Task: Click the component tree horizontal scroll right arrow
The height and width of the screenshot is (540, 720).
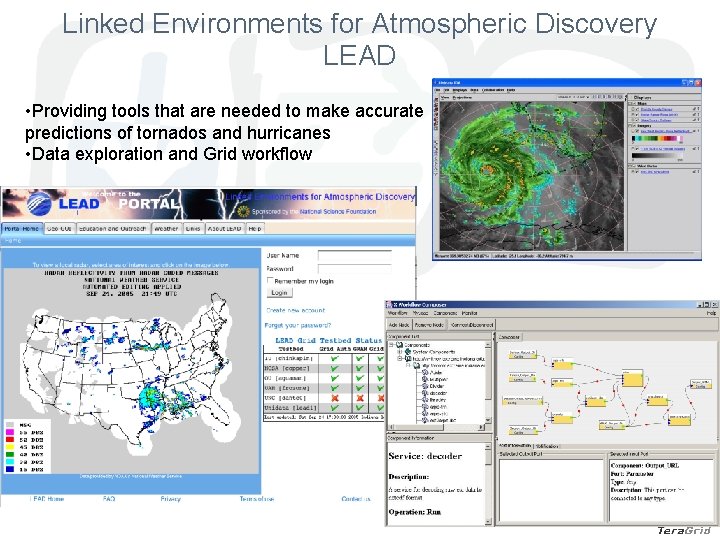Action: 481,428
